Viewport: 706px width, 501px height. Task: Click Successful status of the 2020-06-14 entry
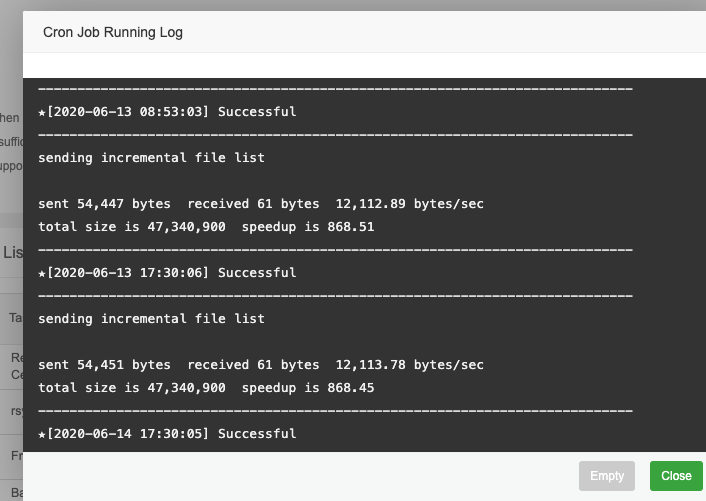point(257,434)
